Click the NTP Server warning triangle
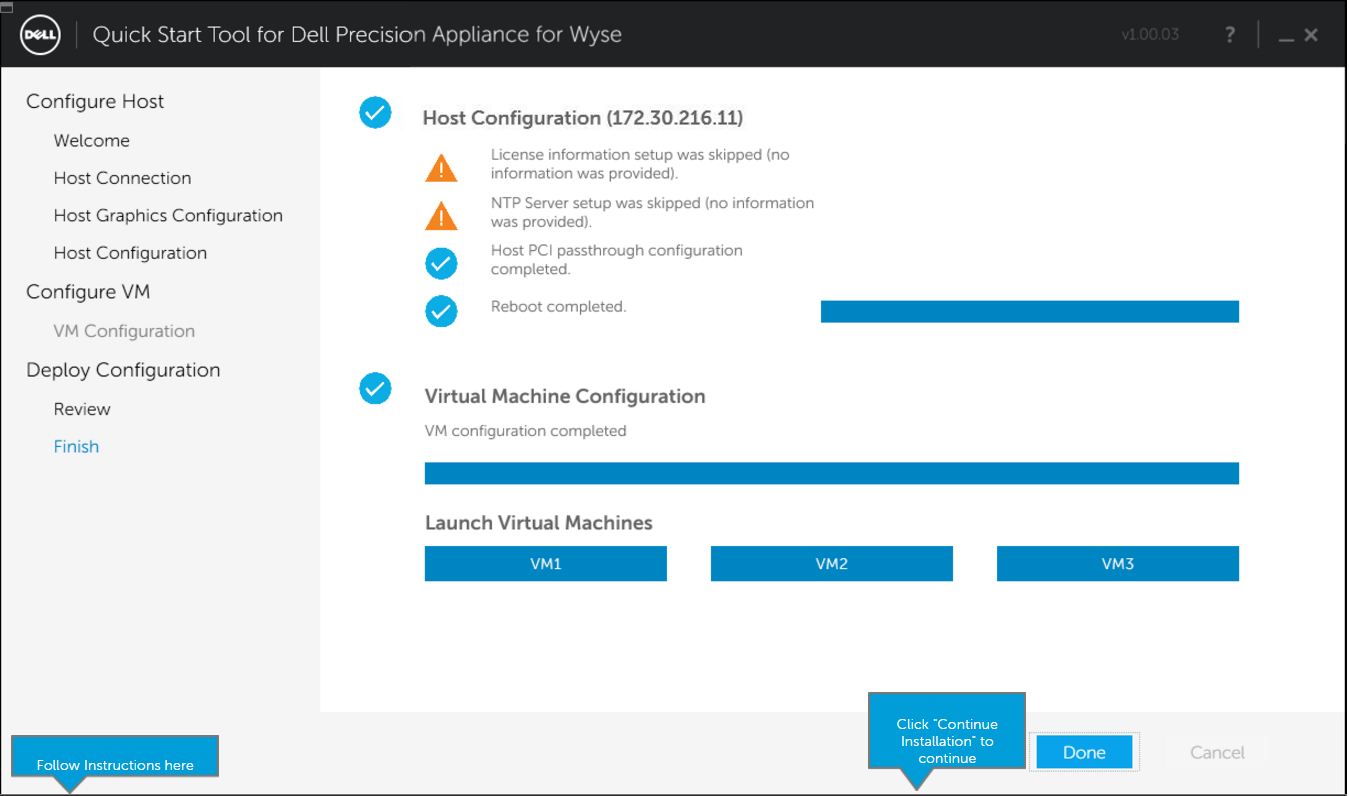This screenshot has height=796, width=1349. (x=441, y=215)
